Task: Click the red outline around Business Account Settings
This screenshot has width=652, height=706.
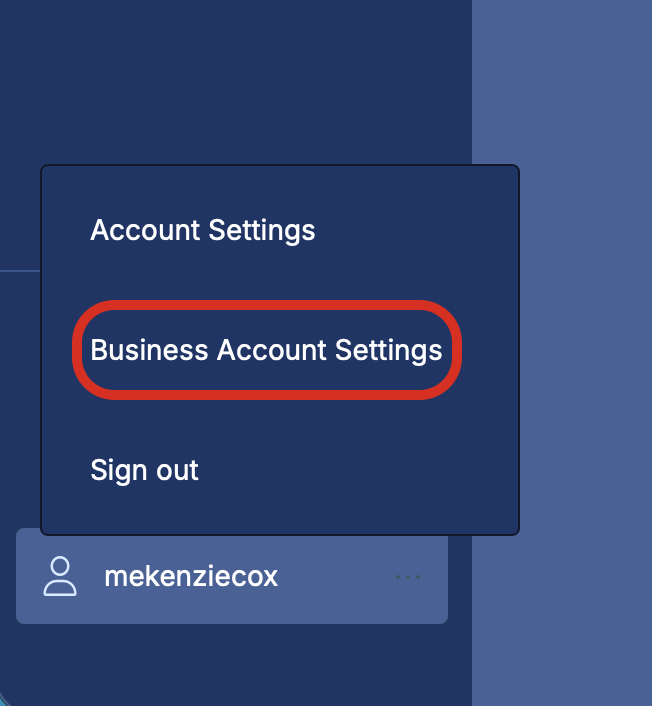Action: tap(267, 305)
